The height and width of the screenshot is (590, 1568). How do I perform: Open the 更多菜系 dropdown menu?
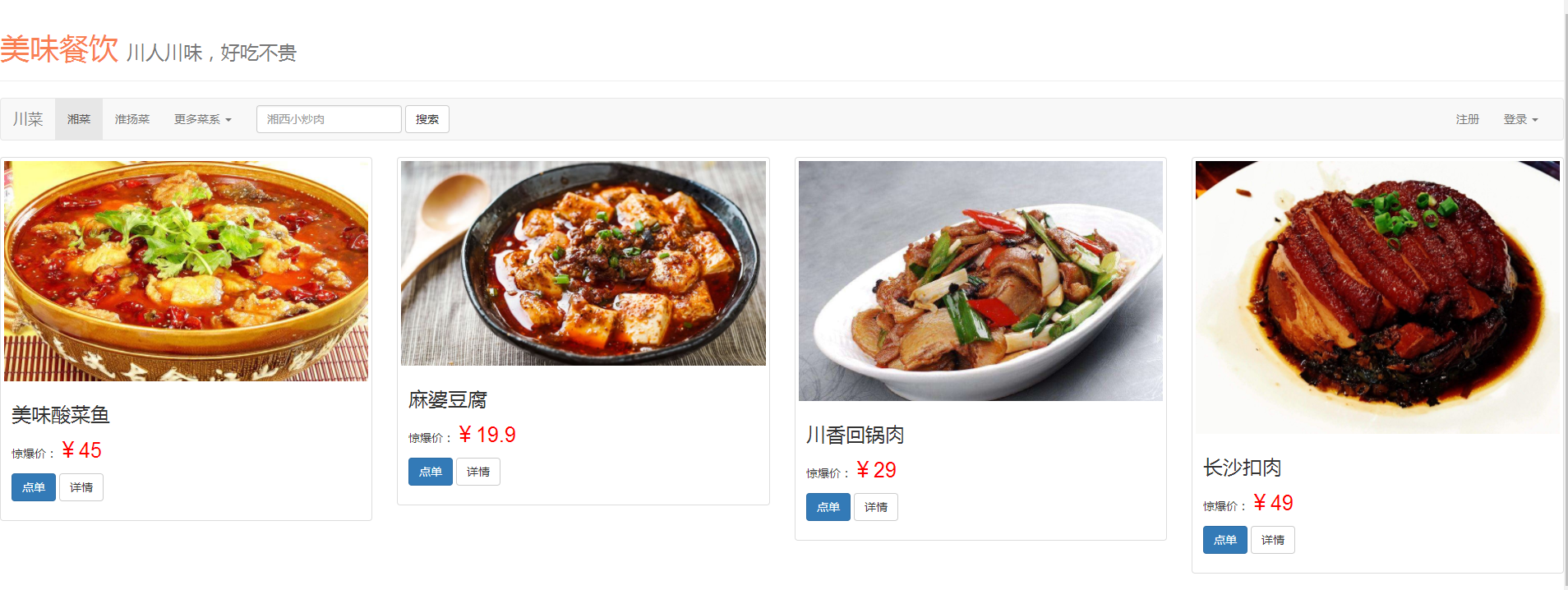point(202,119)
